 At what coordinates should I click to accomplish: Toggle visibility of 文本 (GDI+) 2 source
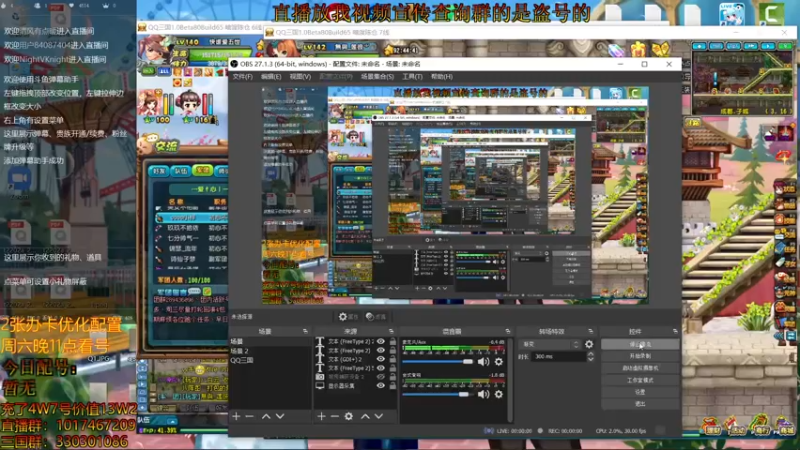[x=381, y=359]
